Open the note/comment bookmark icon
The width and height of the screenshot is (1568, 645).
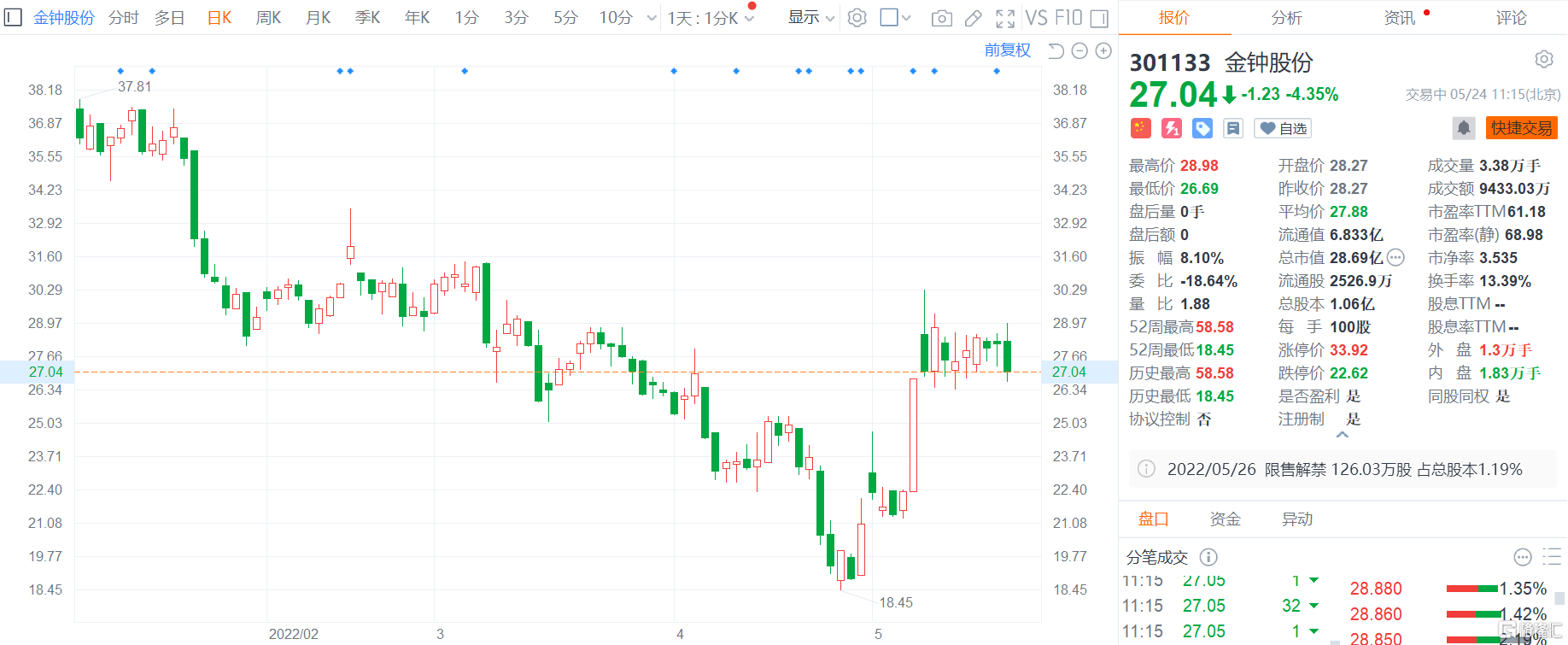click(1233, 128)
